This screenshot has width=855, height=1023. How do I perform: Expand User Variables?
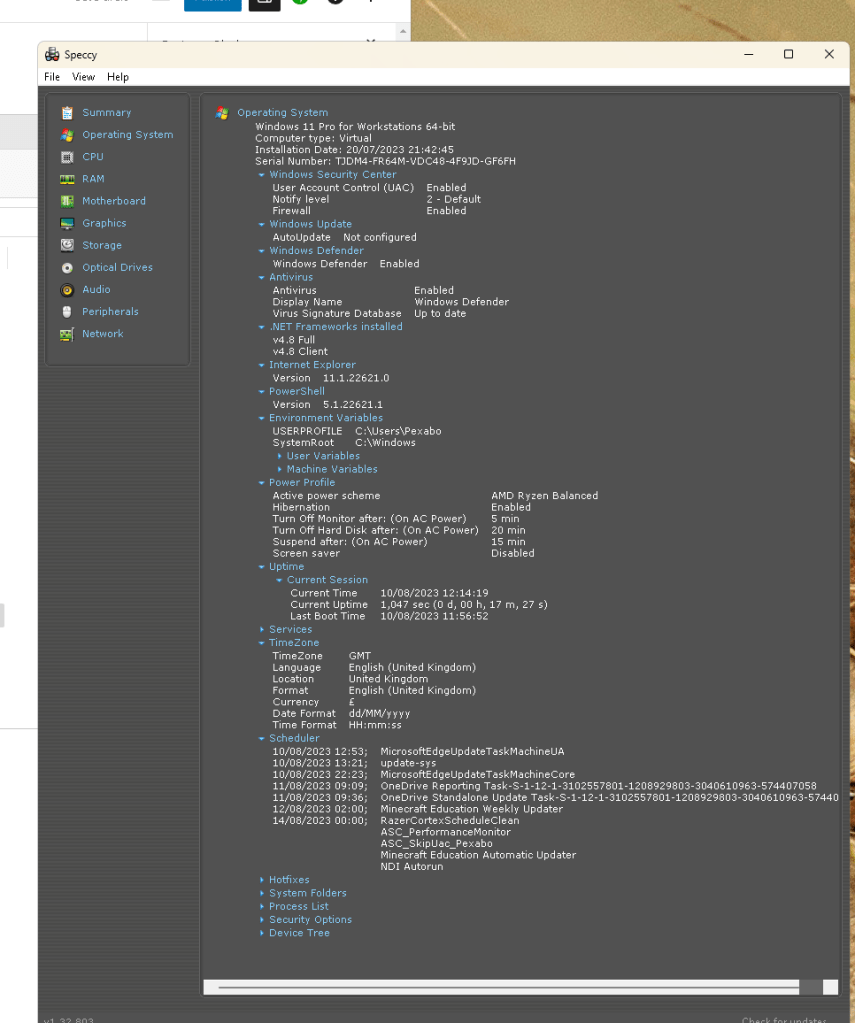(279, 456)
